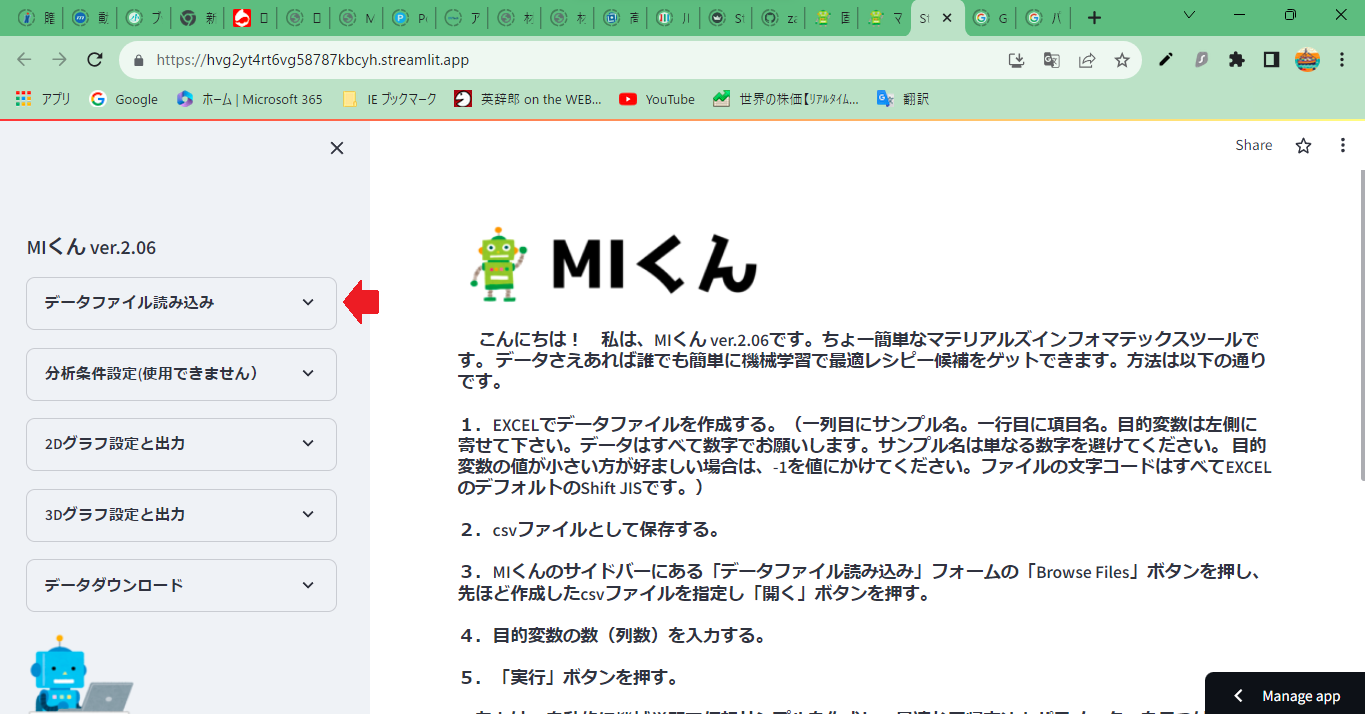1365x714 pixels.
Task: Open the Manage app panel
Action: pyautogui.click(x=1287, y=696)
